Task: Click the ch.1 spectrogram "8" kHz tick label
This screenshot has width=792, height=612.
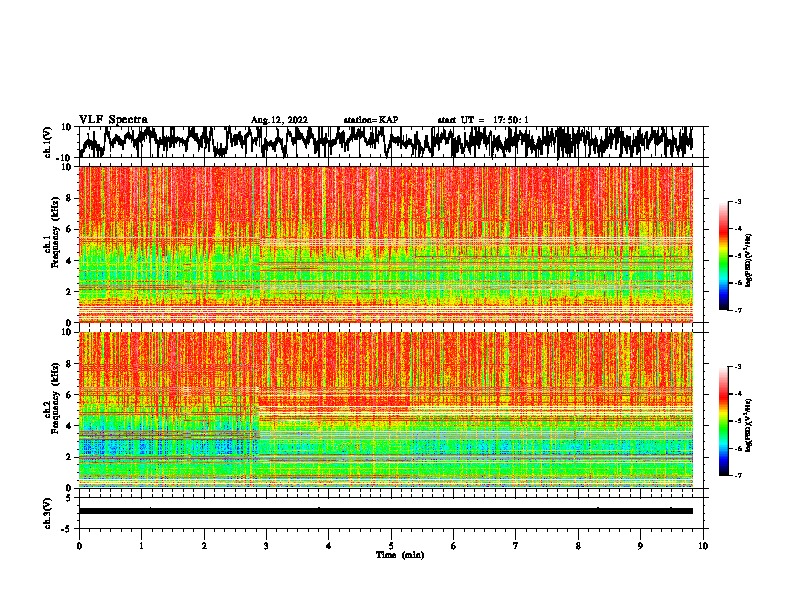Action: (x=69, y=198)
